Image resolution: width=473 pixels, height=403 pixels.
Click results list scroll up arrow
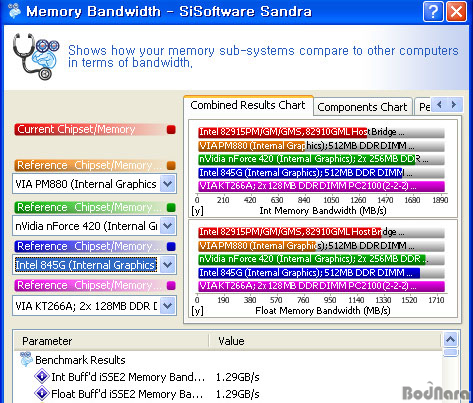pyautogui.click(x=451, y=340)
